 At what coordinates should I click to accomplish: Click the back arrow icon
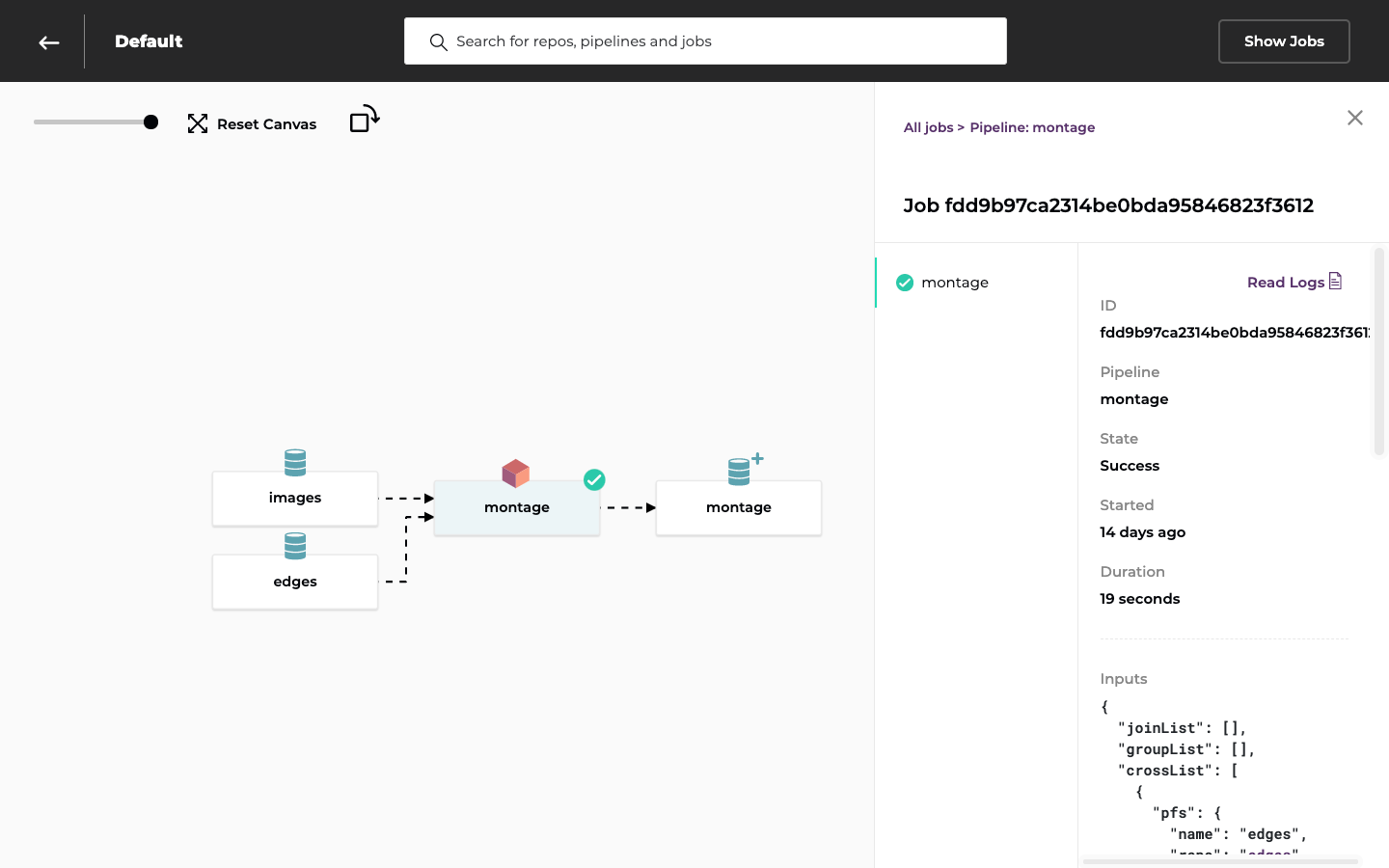[x=49, y=42]
